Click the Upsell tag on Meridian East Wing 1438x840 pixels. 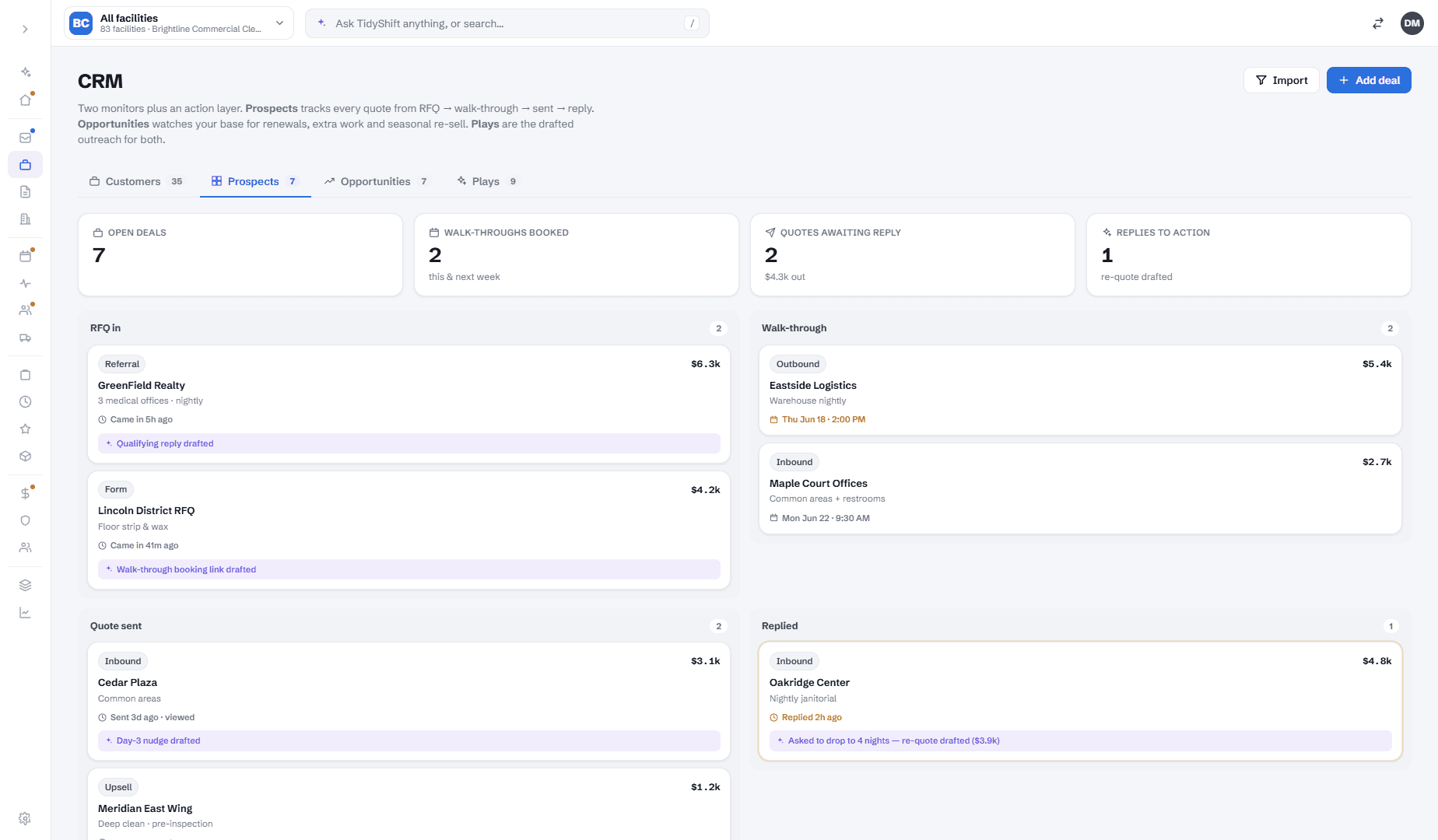click(118, 787)
